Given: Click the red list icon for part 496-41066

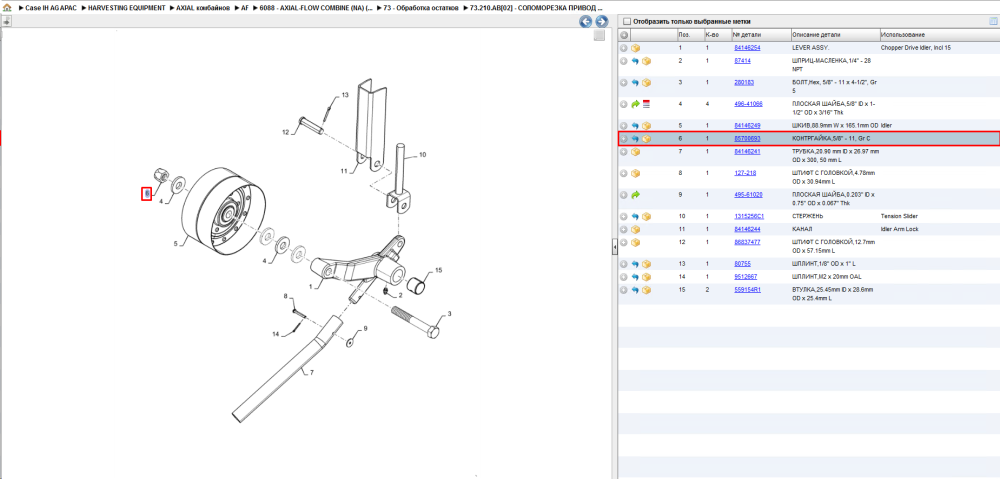Looking at the screenshot, I should [646, 104].
